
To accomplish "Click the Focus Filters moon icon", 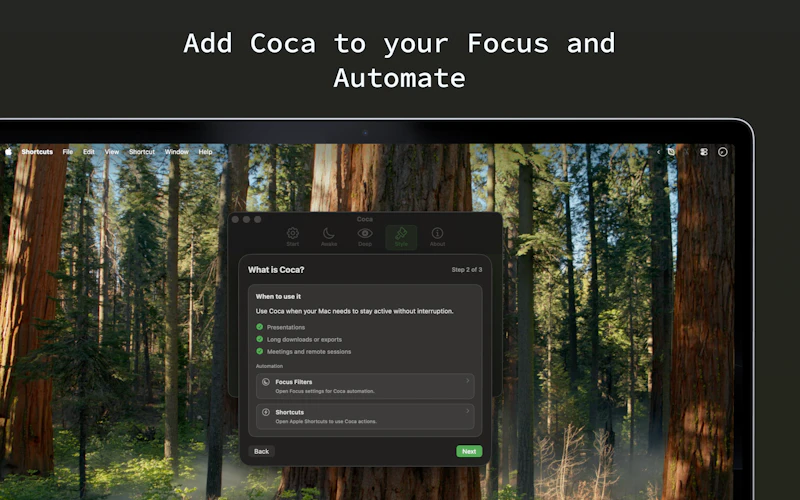I will pos(266,382).
